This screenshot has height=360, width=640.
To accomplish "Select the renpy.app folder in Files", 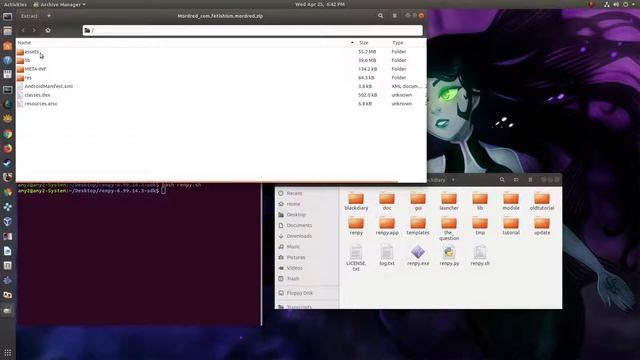I will pos(387,226).
